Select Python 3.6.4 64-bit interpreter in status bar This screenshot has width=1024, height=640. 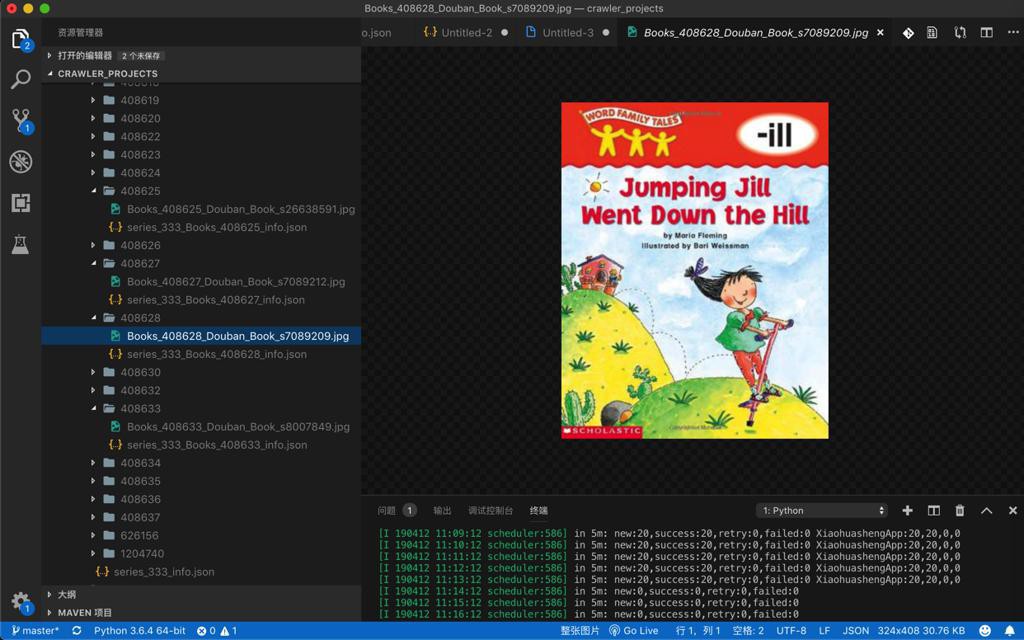[139, 631]
